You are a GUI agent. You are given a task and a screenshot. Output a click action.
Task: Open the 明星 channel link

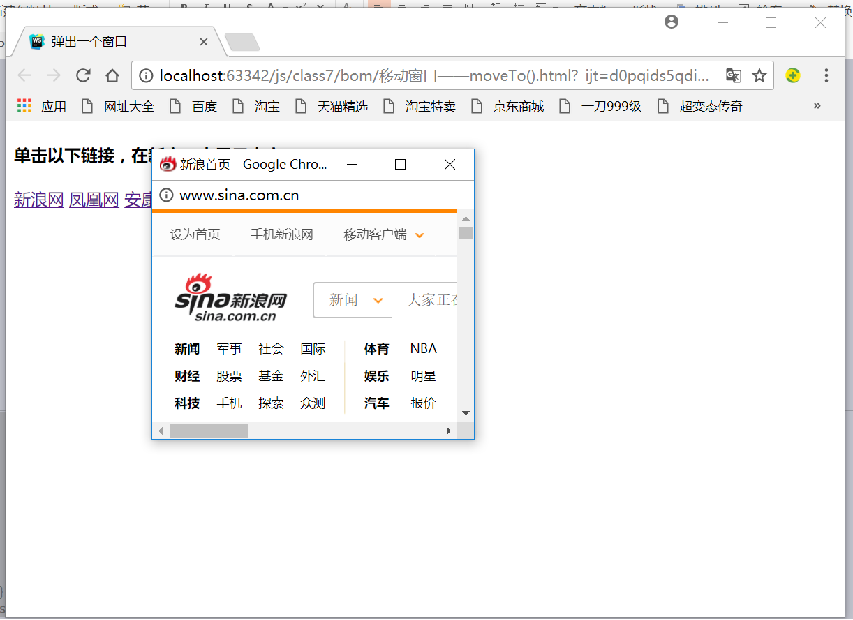pos(423,376)
